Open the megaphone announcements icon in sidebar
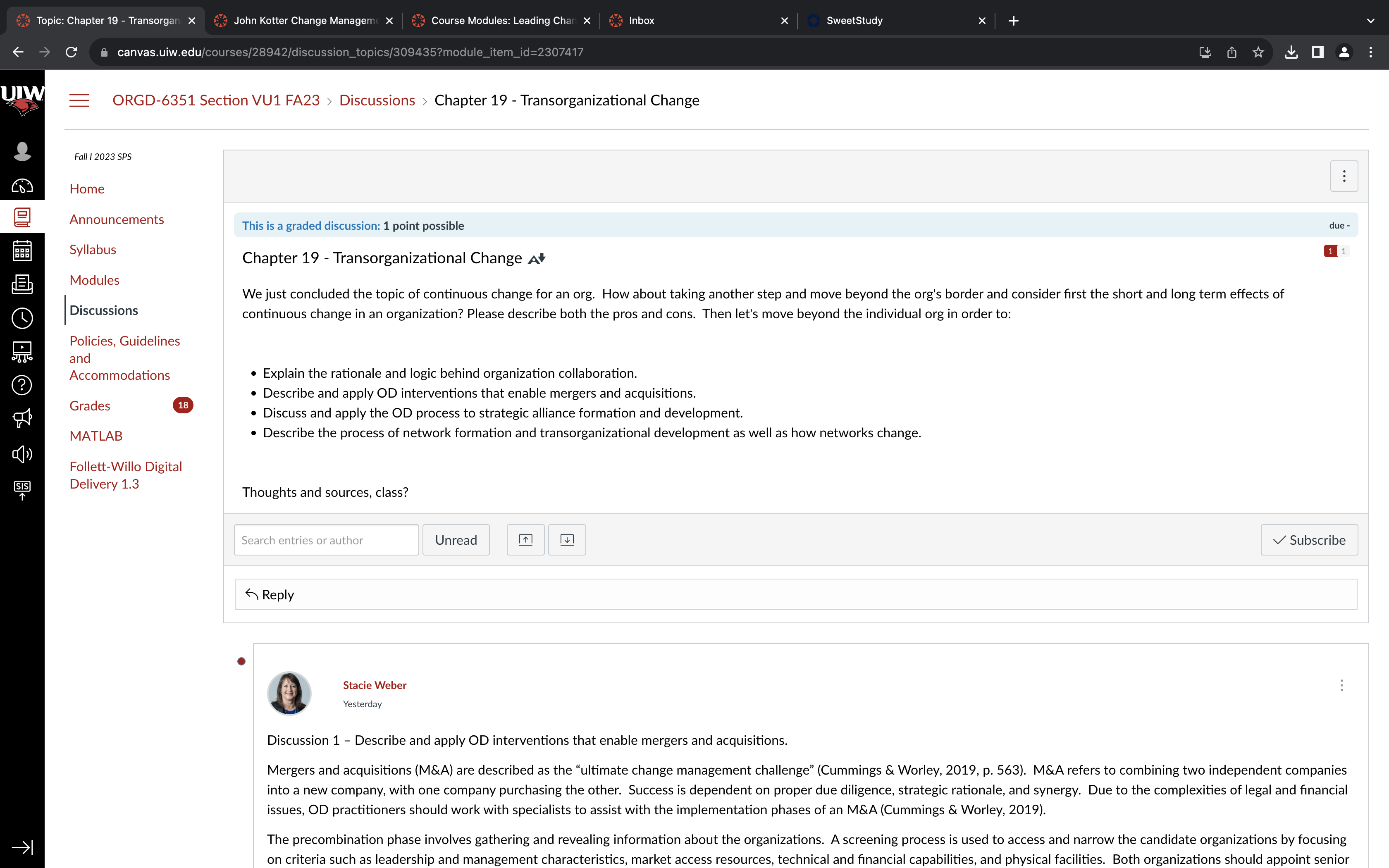The height and width of the screenshot is (868, 1389). point(22,418)
